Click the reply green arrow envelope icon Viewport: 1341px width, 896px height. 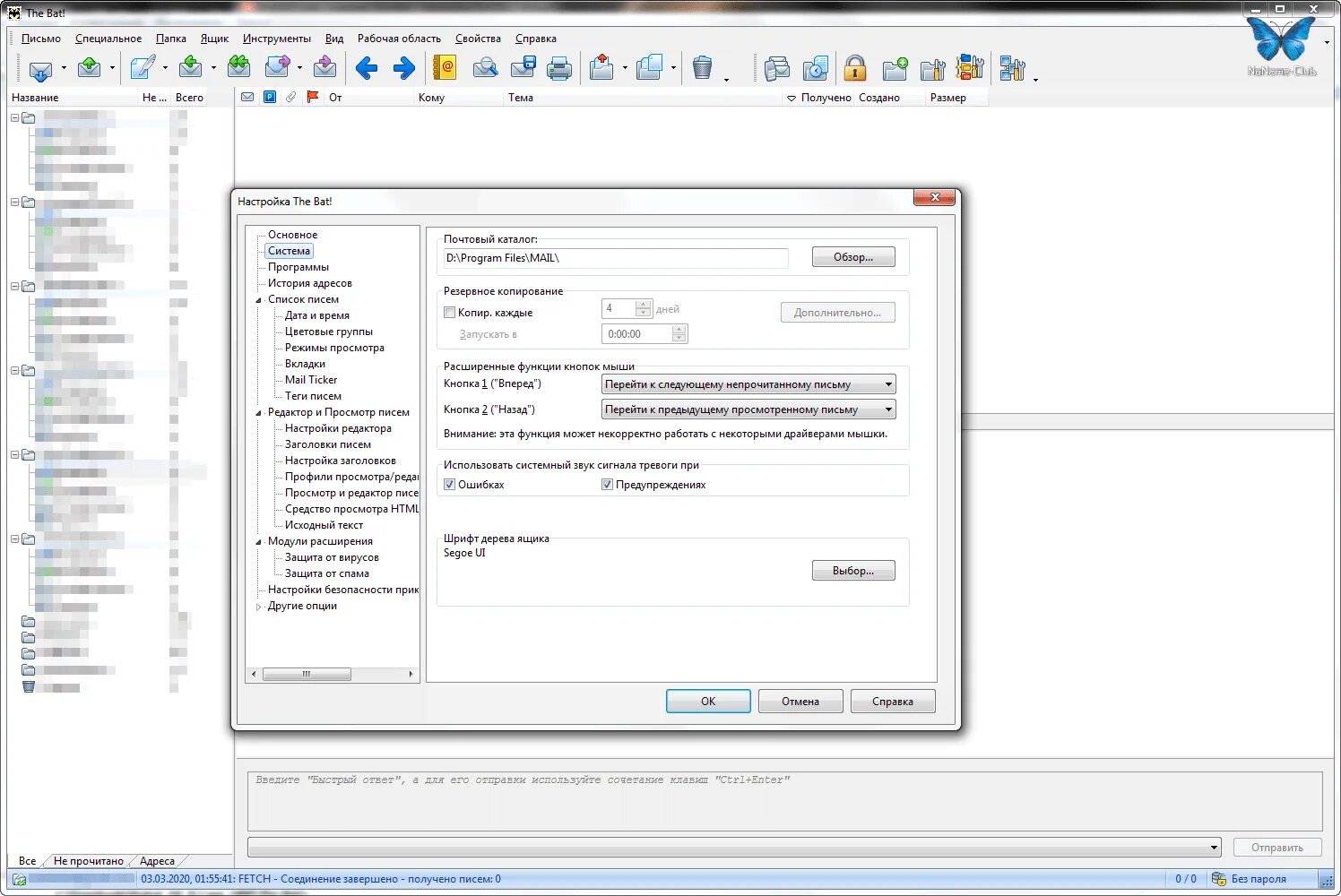coord(190,68)
